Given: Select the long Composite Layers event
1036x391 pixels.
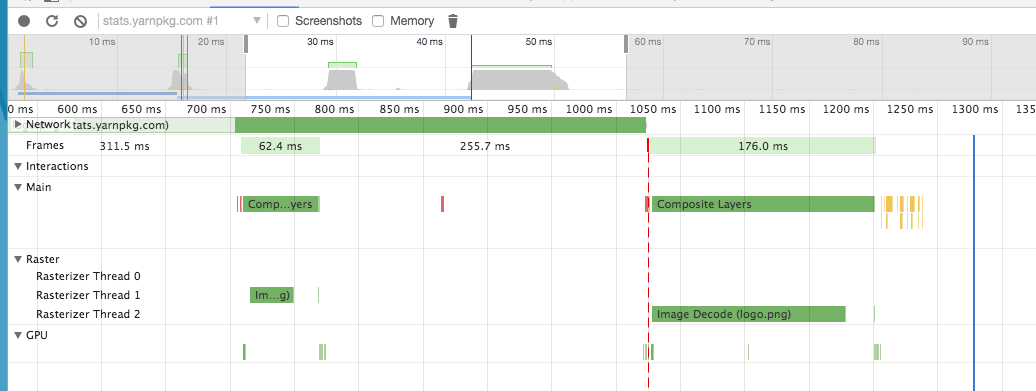Looking at the screenshot, I should 763,204.
